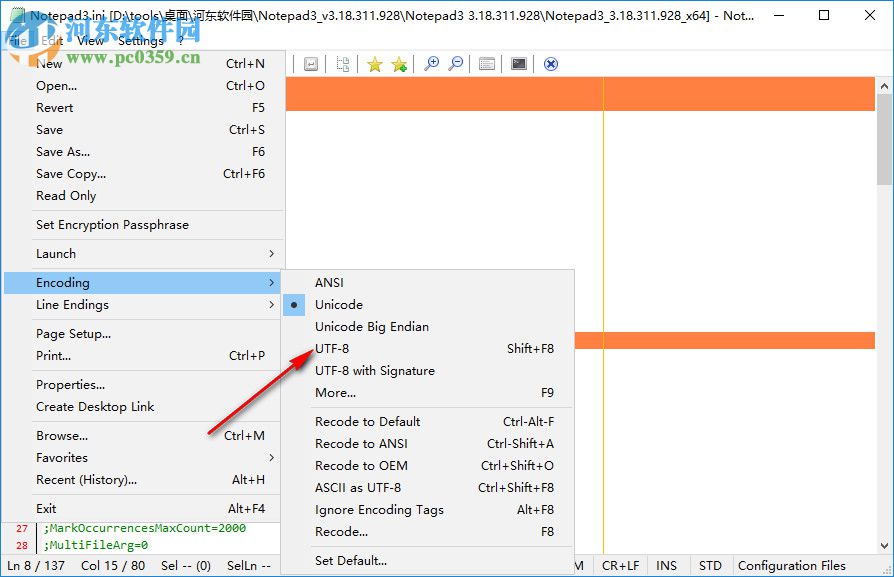Image resolution: width=894 pixels, height=577 pixels.
Task: Click STD indicator in the status bar
Action: click(x=710, y=566)
